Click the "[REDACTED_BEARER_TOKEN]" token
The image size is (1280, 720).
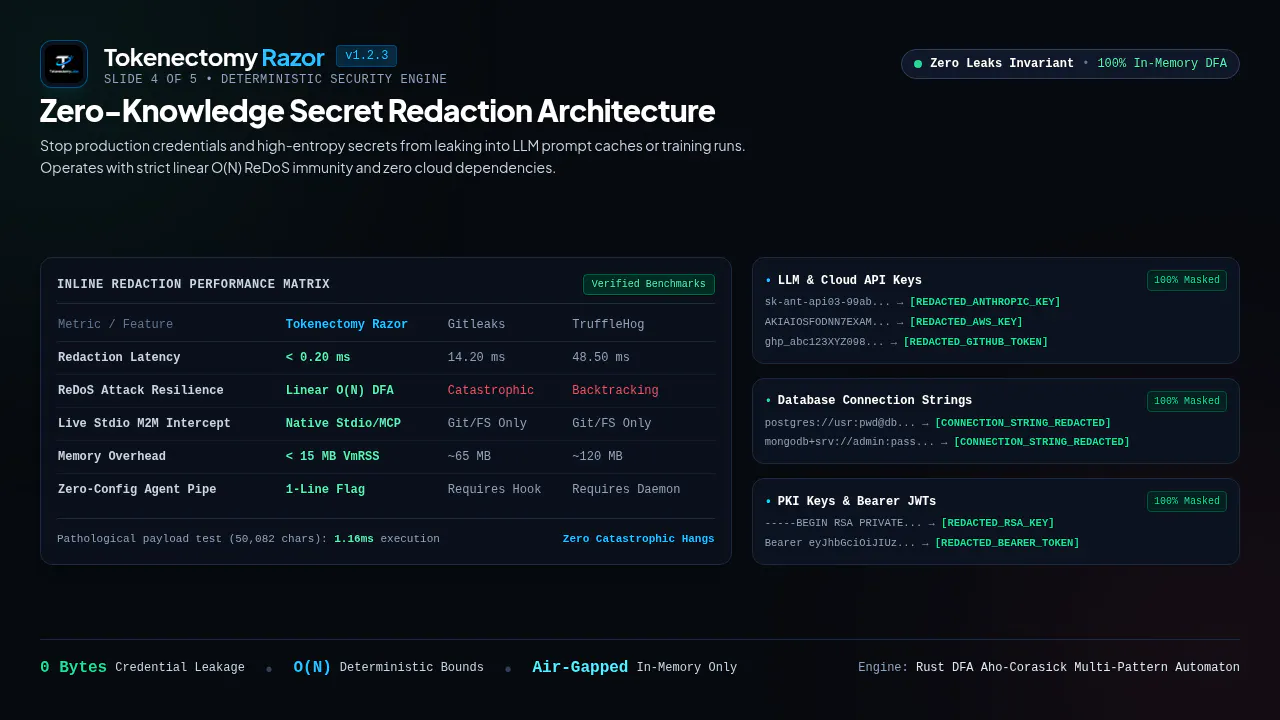[1007, 543]
